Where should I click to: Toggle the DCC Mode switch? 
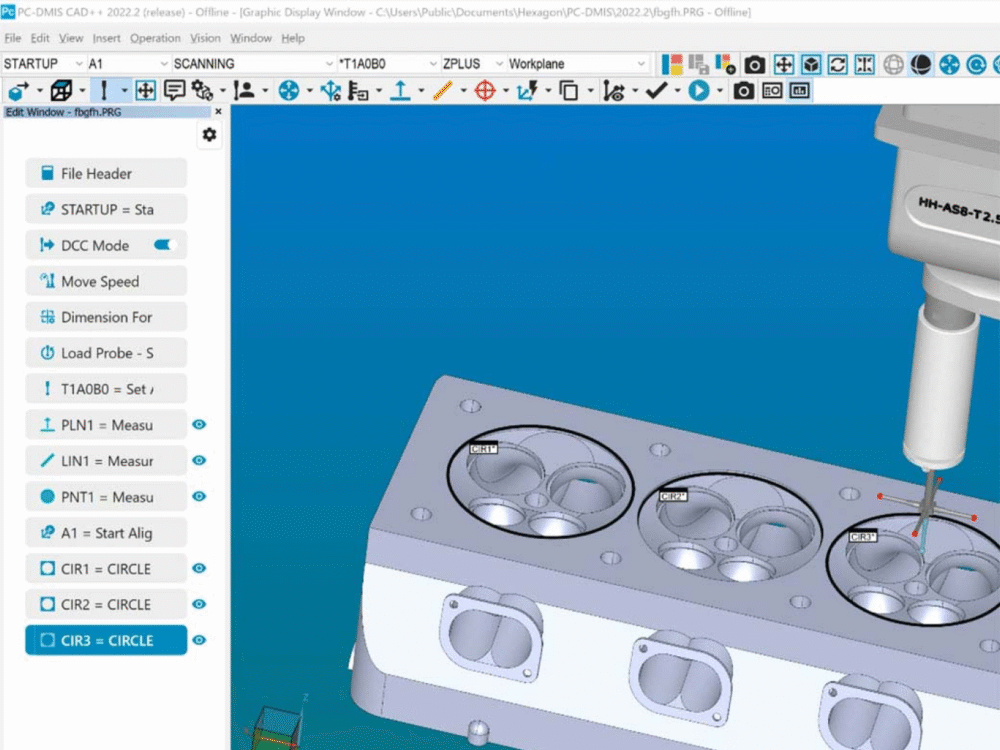(x=165, y=245)
